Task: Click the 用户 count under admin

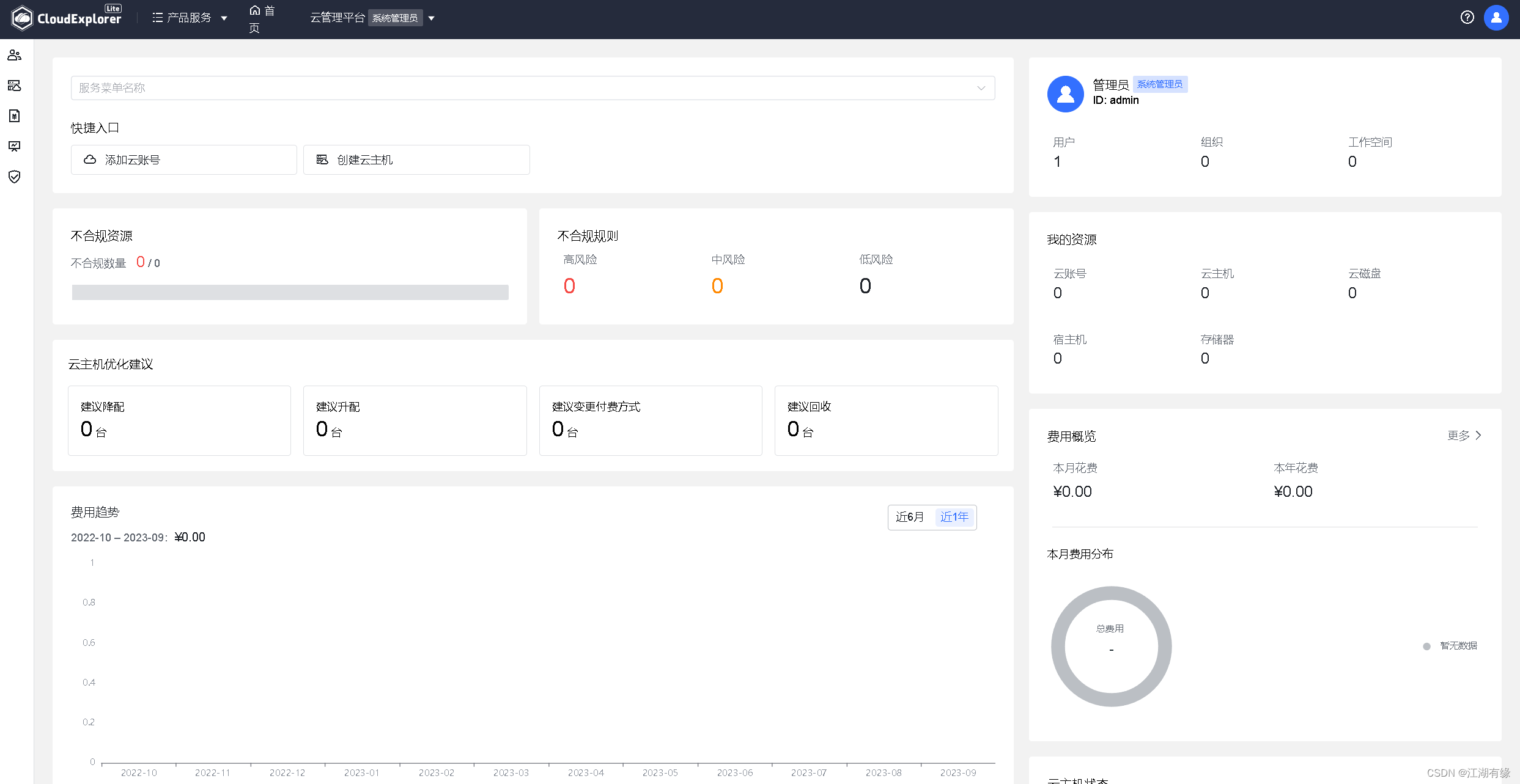Action: point(1057,162)
